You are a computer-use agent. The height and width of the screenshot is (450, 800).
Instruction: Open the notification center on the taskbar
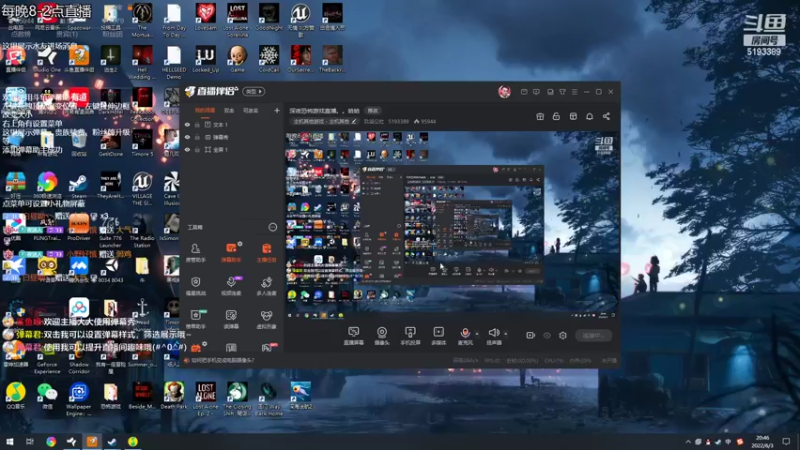coord(786,442)
